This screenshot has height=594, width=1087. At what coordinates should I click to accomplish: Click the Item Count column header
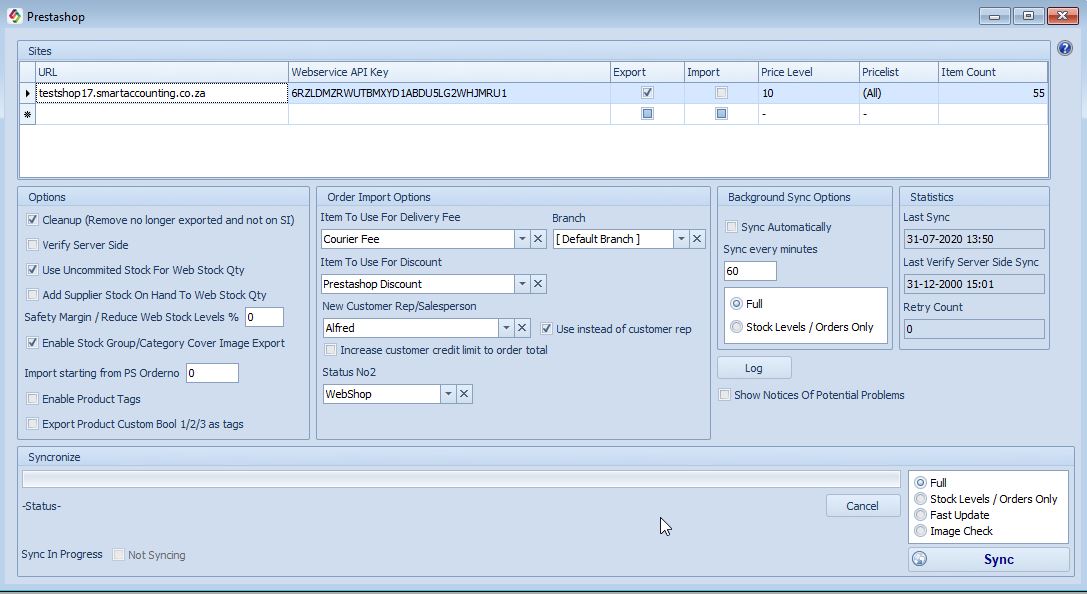993,72
